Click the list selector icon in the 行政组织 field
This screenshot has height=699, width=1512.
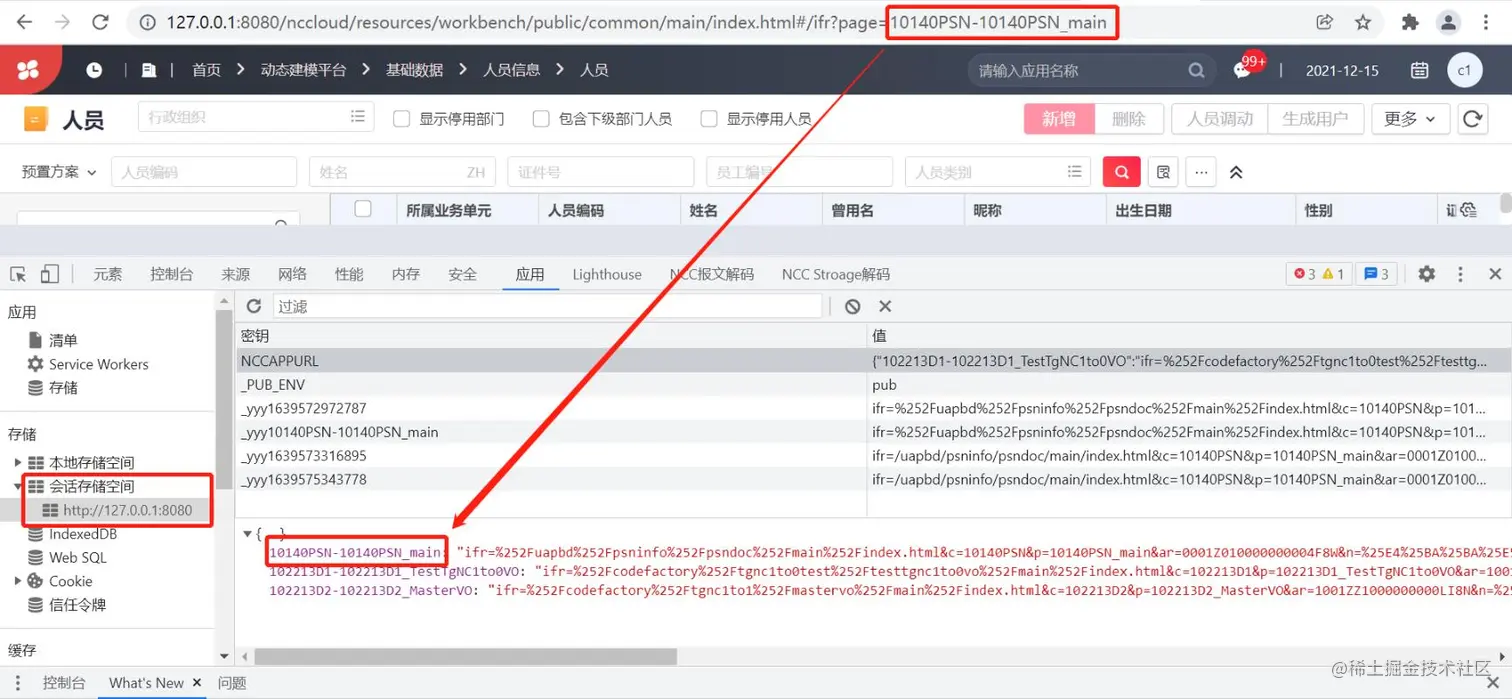(x=358, y=116)
